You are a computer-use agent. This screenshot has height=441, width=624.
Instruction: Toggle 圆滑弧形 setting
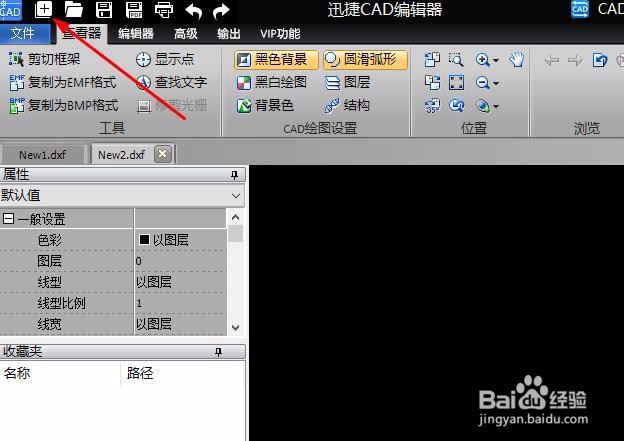[365, 60]
